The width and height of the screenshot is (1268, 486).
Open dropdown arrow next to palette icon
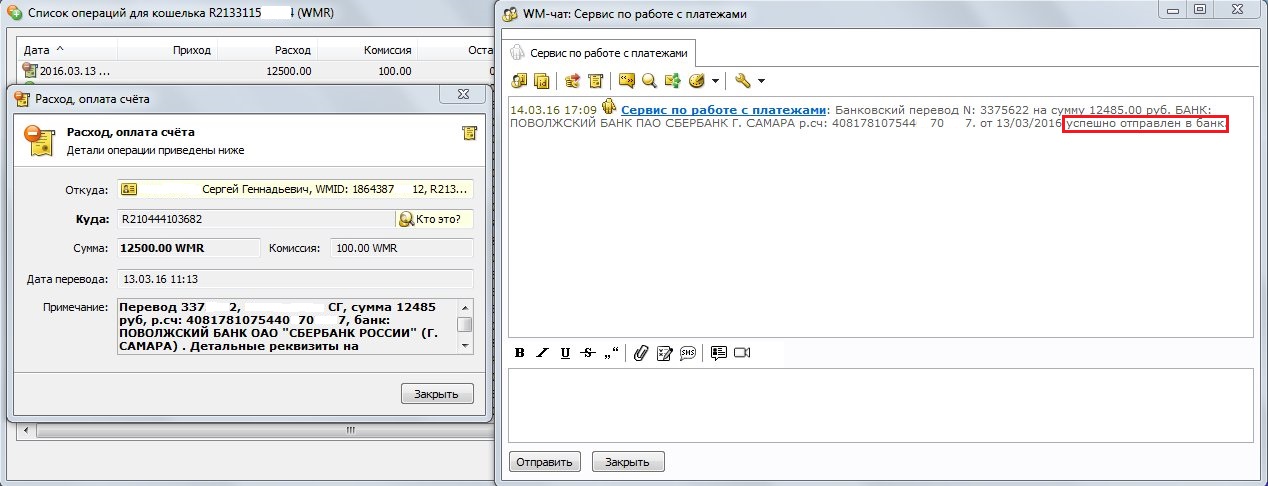coord(715,81)
